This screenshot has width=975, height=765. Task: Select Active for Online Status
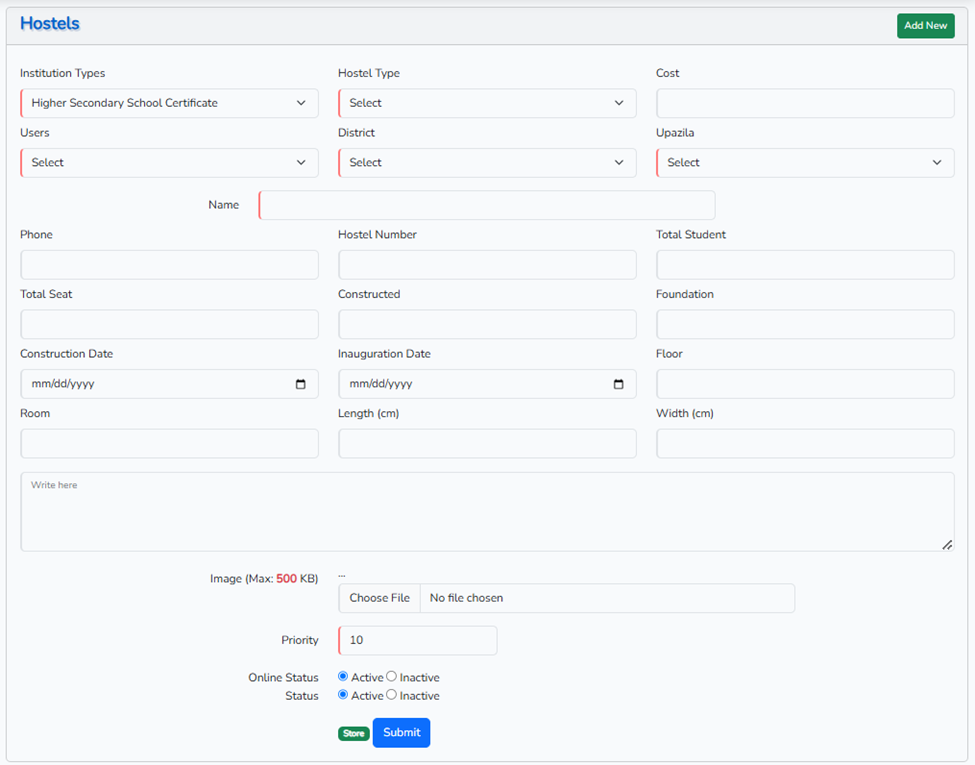tap(344, 677)
